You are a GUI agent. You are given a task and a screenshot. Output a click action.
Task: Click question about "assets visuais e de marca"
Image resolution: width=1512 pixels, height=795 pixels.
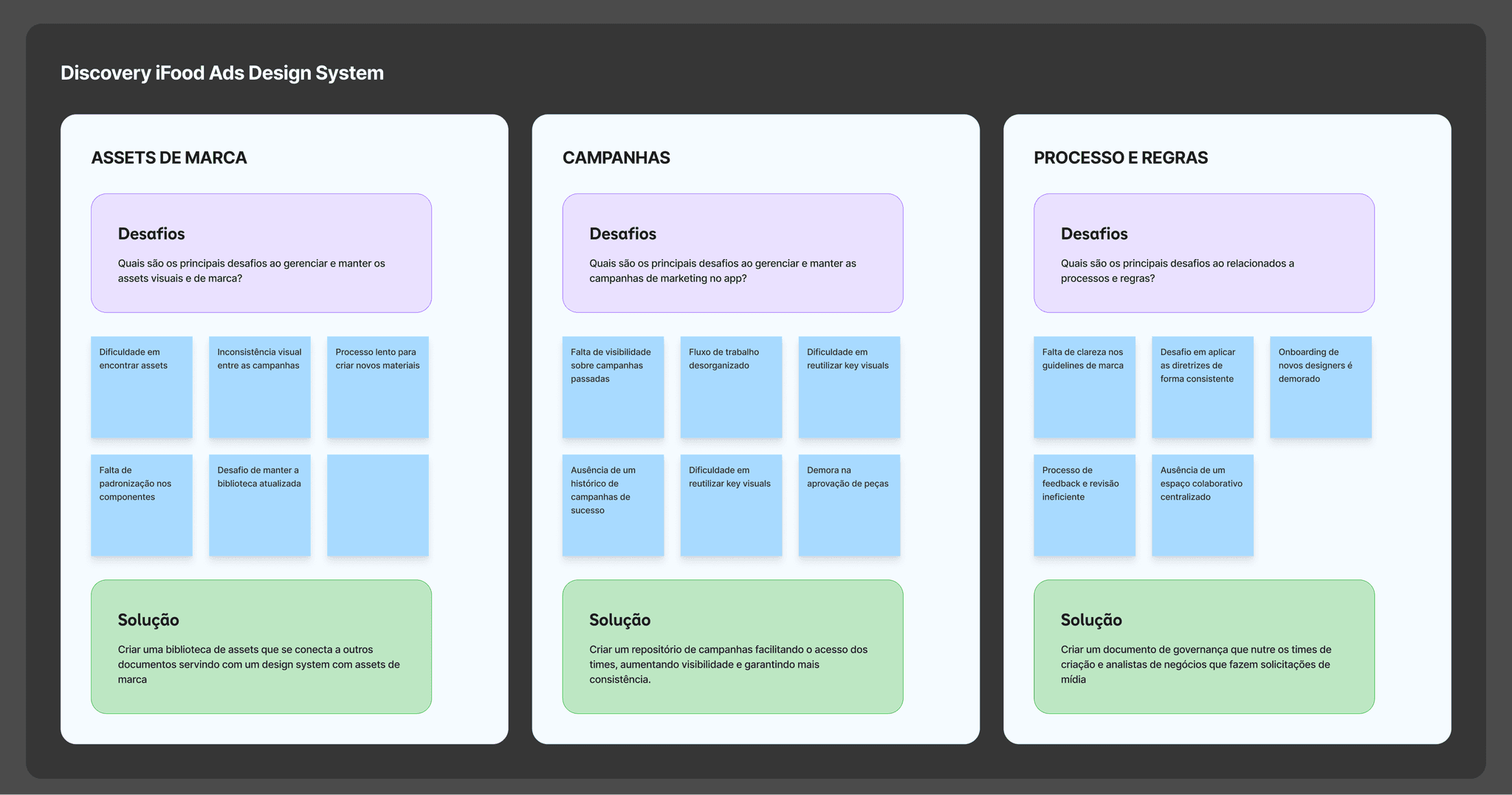click(x=252, y=271)
